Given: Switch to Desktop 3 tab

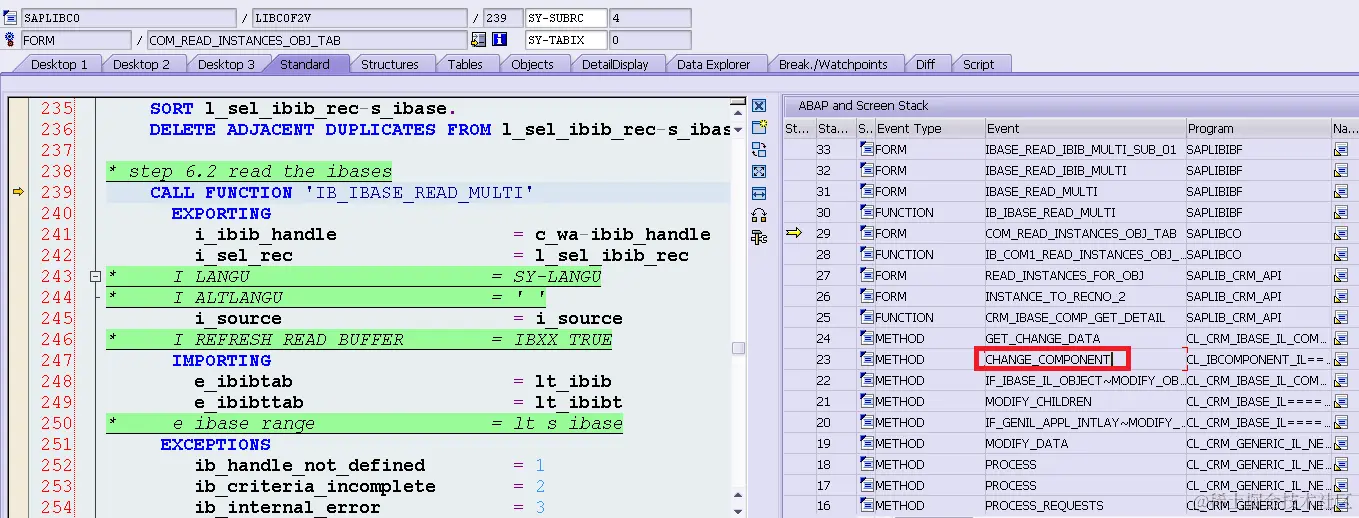Looking at the screenshot, I should (226, 64).
